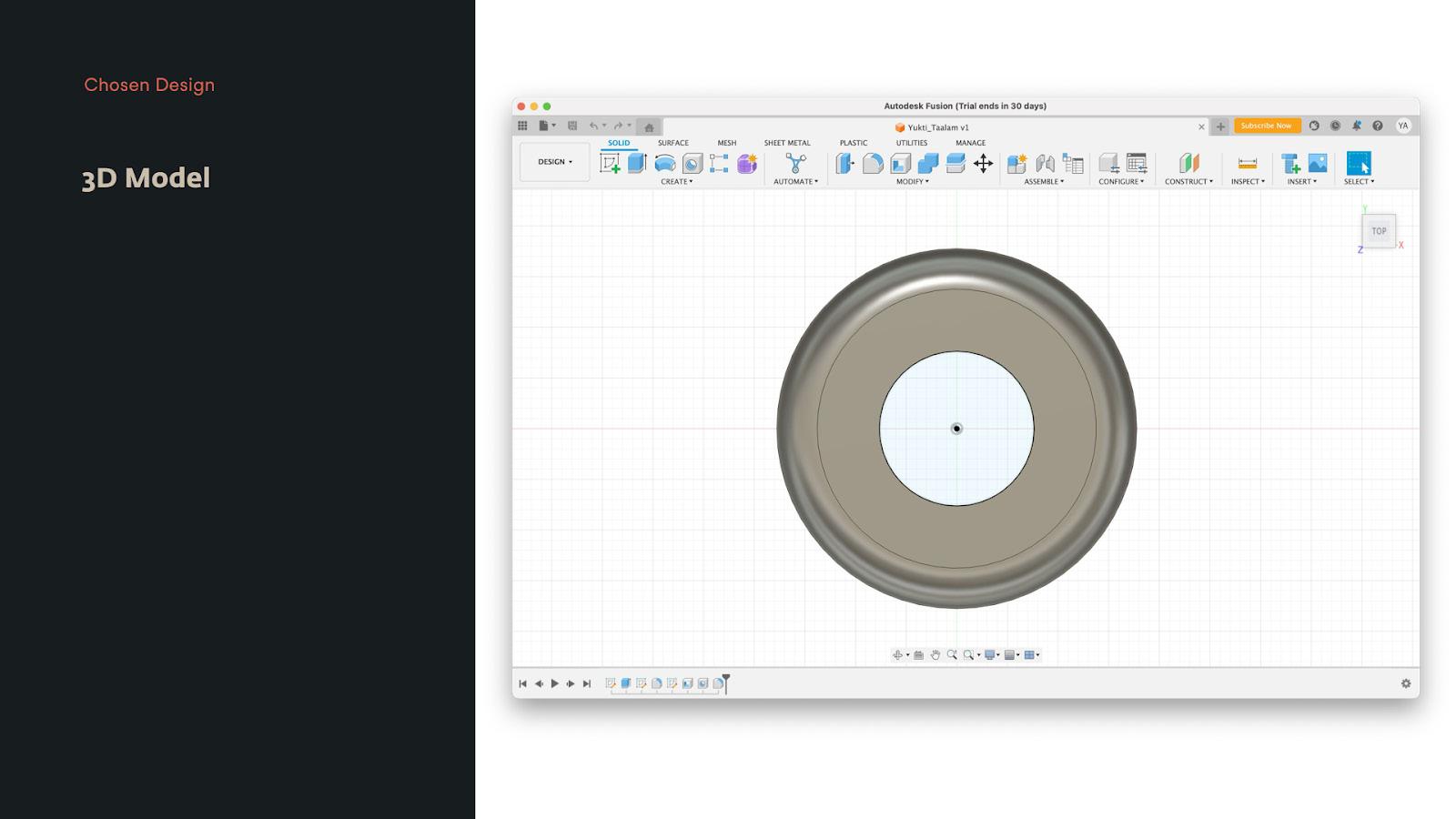This screenshot has width=1456, height=819.
Task: Open the Extensions icon
Action: (x=1314, y=126)
